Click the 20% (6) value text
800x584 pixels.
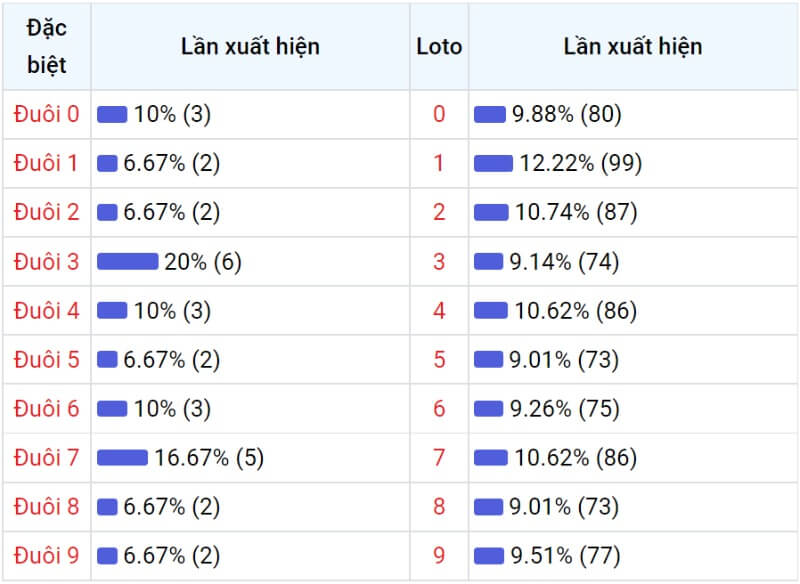203,262
